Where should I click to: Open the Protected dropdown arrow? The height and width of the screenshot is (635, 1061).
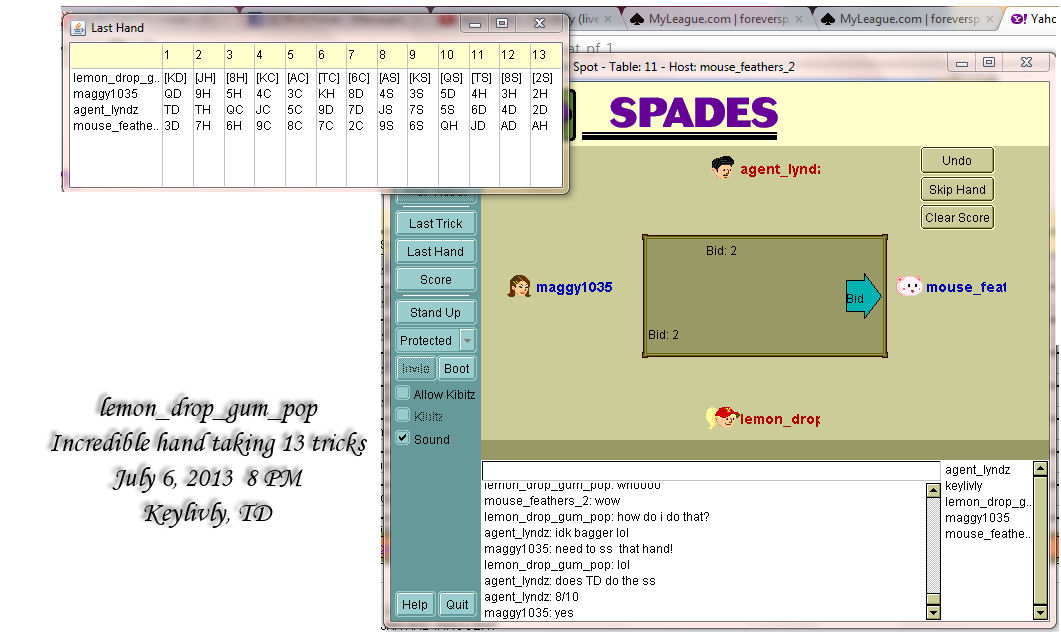pos(467,340)
